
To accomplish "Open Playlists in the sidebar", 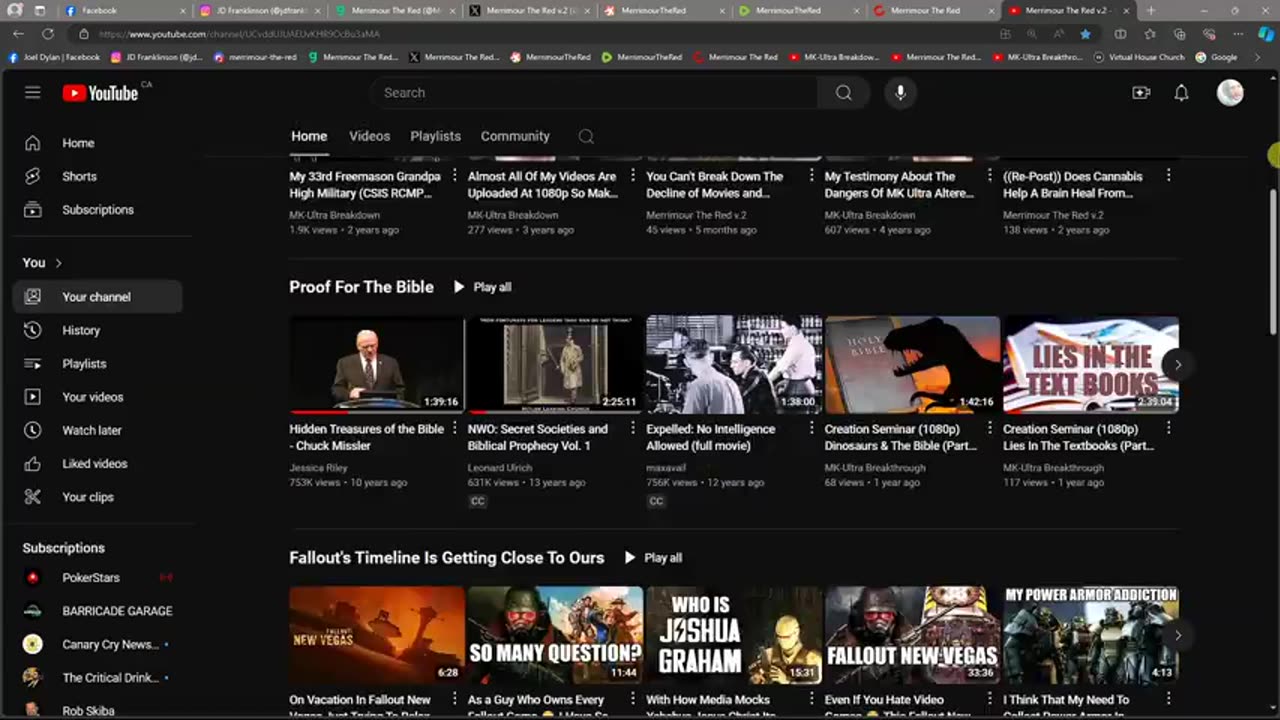I will click(97, 364).
